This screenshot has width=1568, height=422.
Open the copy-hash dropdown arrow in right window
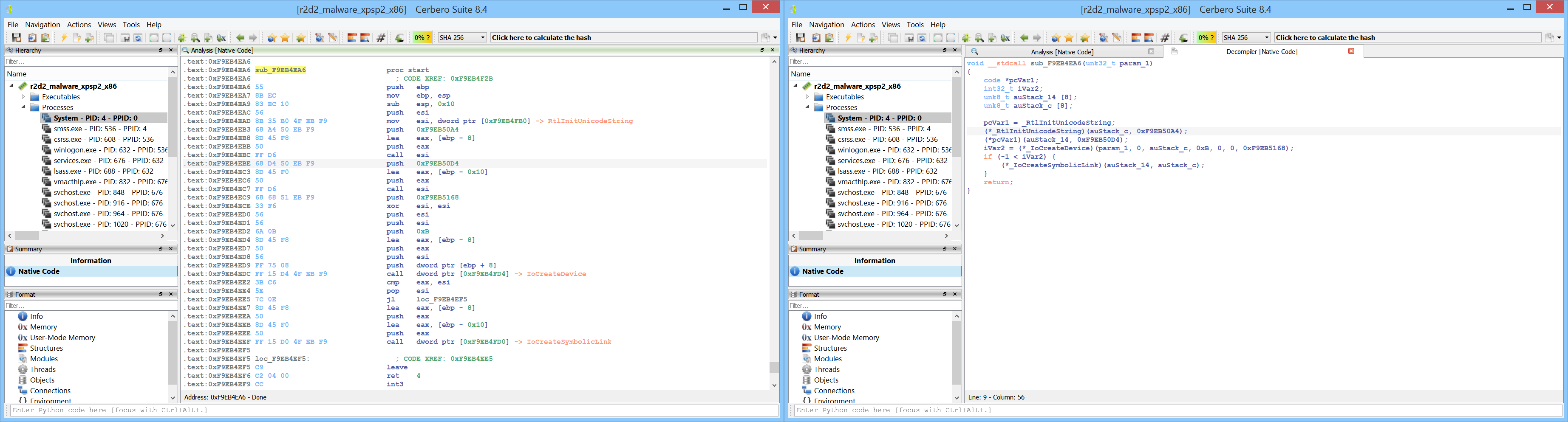coord(1559,38)
